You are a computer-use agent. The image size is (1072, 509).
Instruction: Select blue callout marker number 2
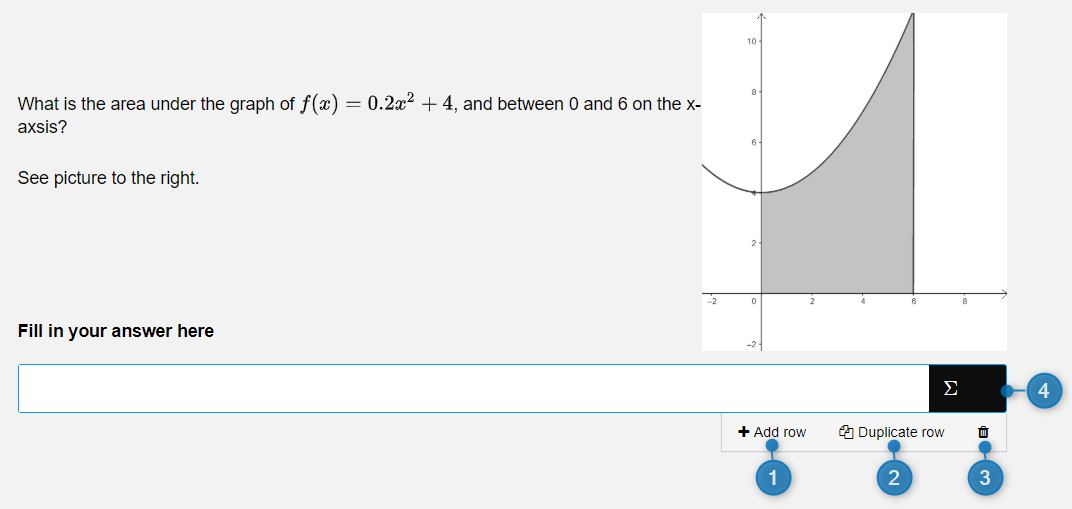coord(894,478)
